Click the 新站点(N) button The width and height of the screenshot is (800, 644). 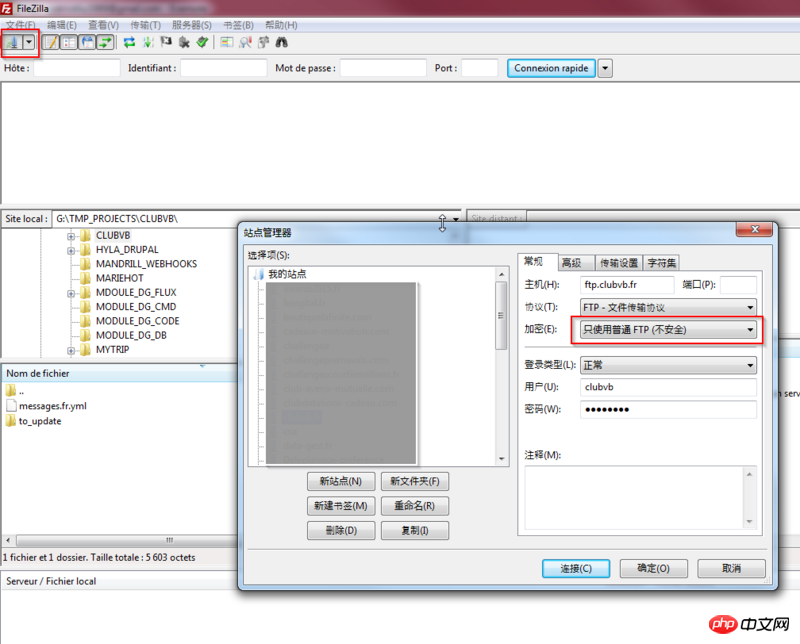[341, 481]
